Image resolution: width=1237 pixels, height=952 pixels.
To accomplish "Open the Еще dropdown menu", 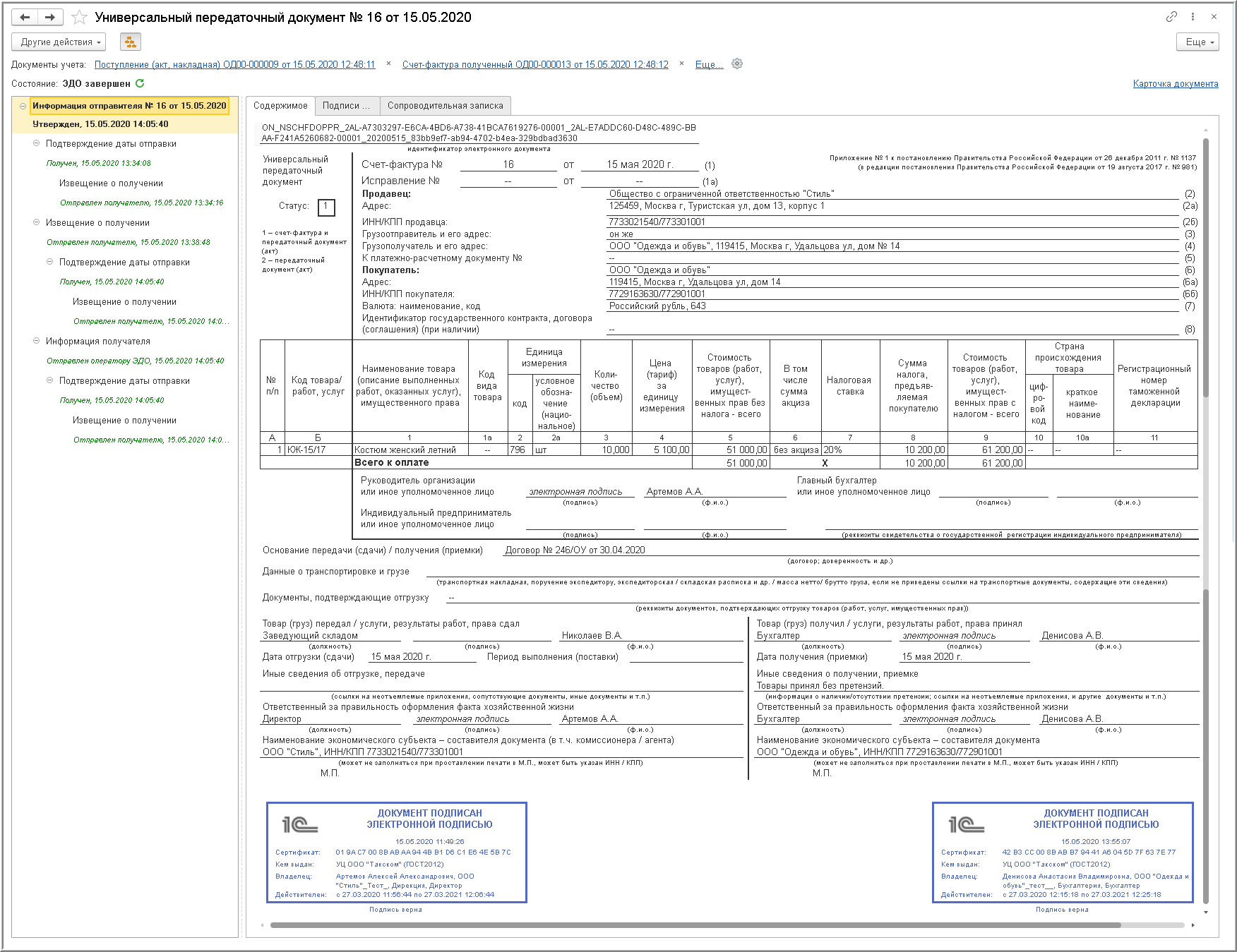I will tap(1198, 42).
